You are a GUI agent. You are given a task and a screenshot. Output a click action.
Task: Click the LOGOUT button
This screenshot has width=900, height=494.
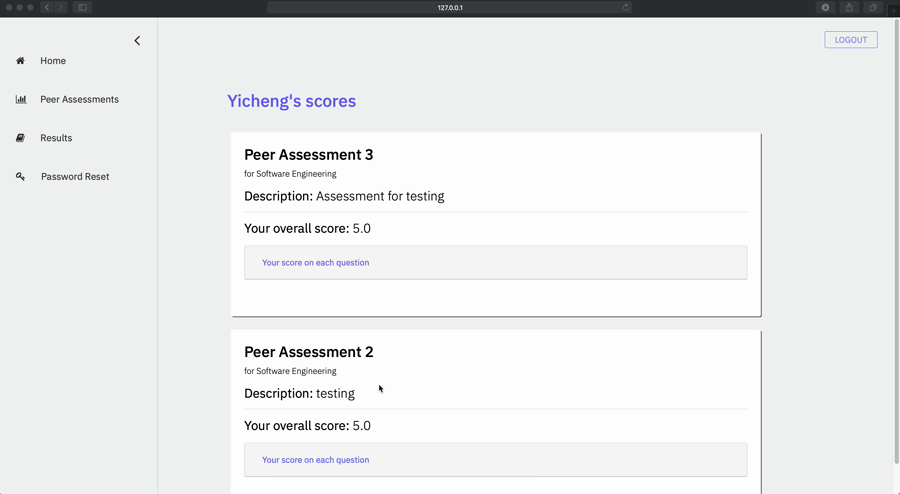(x=851, y=40)
